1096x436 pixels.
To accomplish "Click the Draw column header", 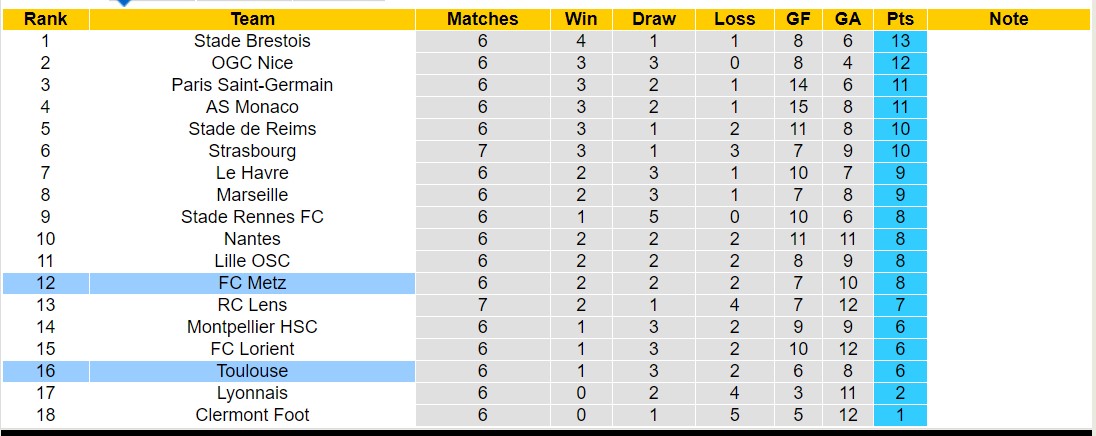I will coord(654,19).
